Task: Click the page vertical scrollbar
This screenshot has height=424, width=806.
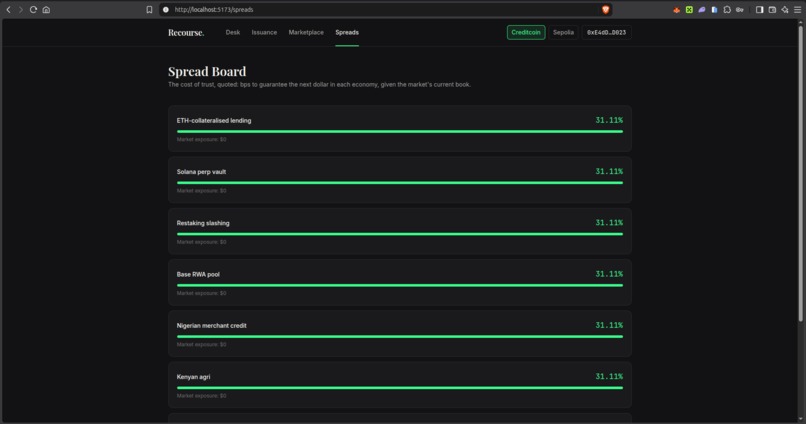Action: coord(800,175)
